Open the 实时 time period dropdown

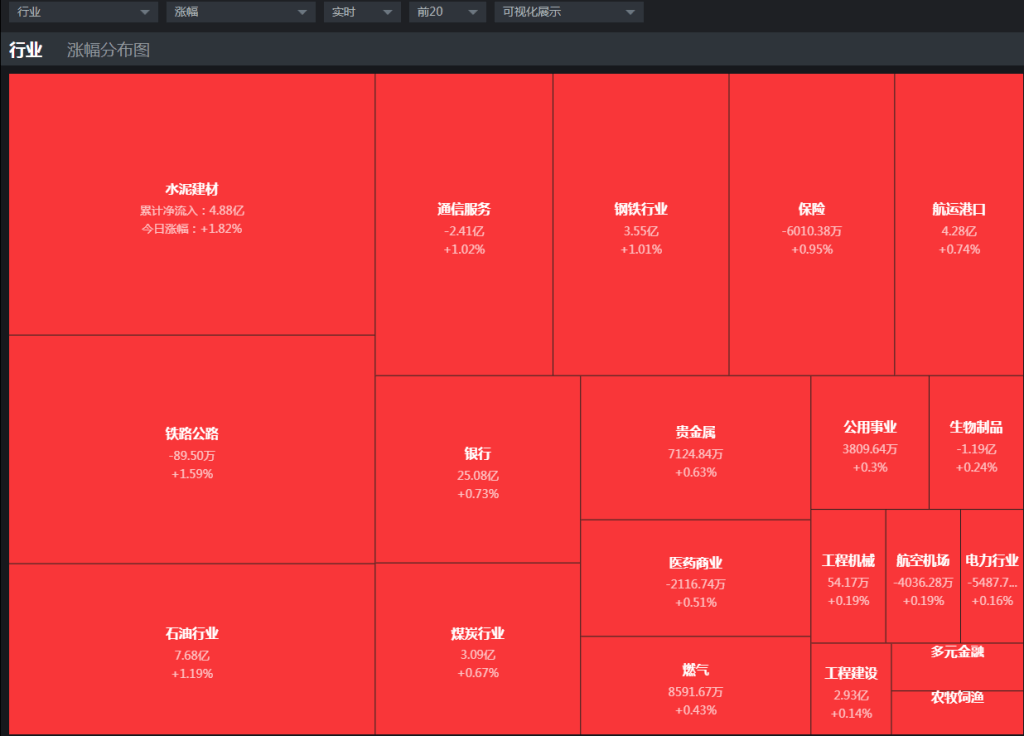coord(362,12)
